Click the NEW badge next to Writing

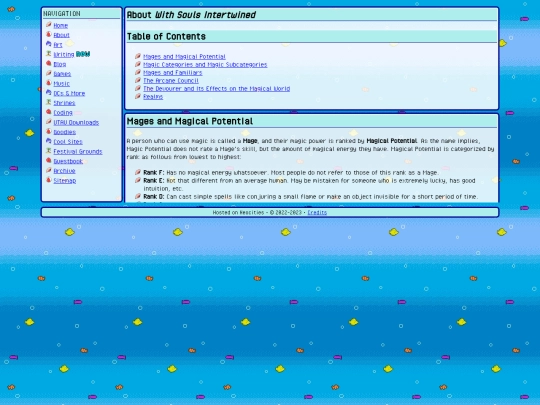(x=83, y=54)
